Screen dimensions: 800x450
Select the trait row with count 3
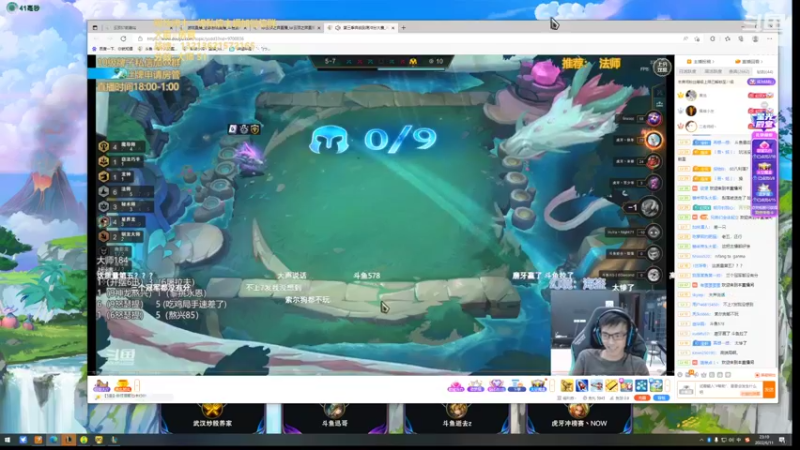point(126,207)
